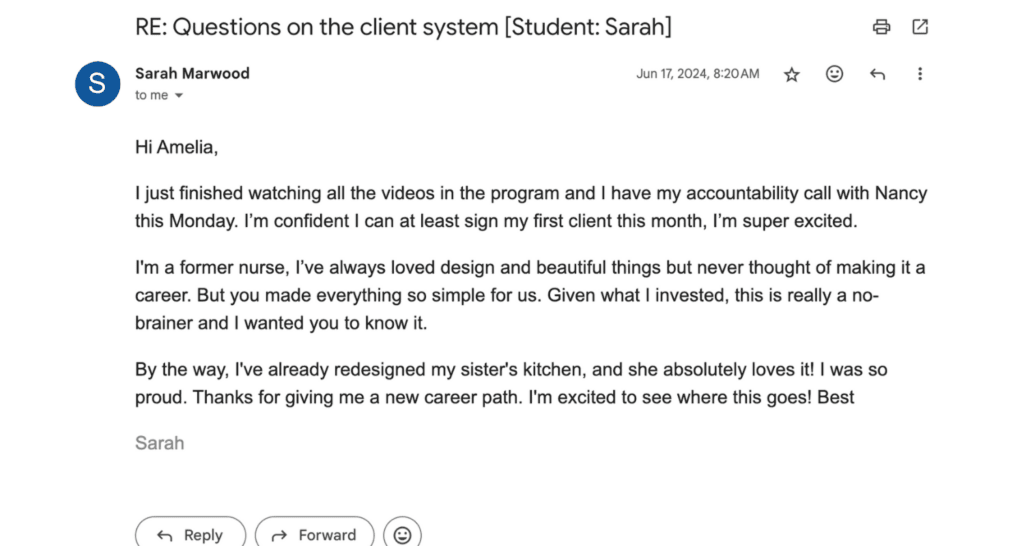The height and width of the screenshot is (546, 1024).
Task: Click the "to me" recipient text
Action: [152, 96]
